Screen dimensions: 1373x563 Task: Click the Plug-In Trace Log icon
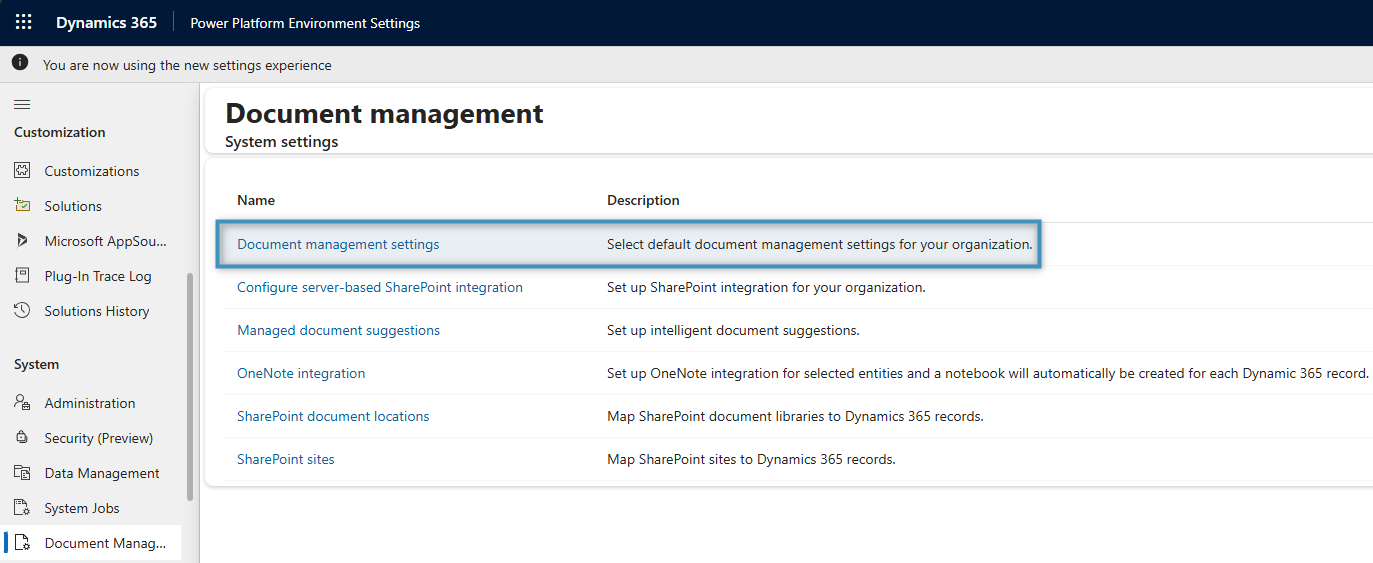(x=23, y=276)
